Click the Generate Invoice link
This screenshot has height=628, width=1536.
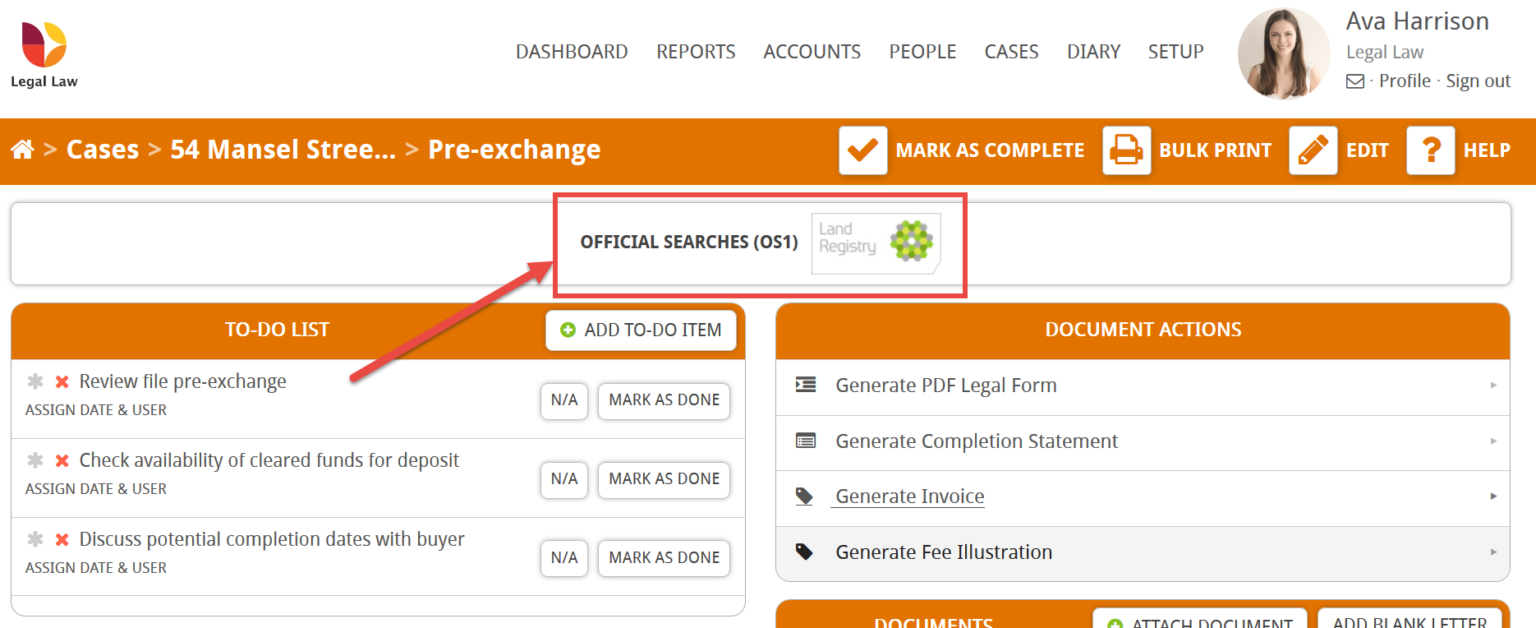point(908,495)
